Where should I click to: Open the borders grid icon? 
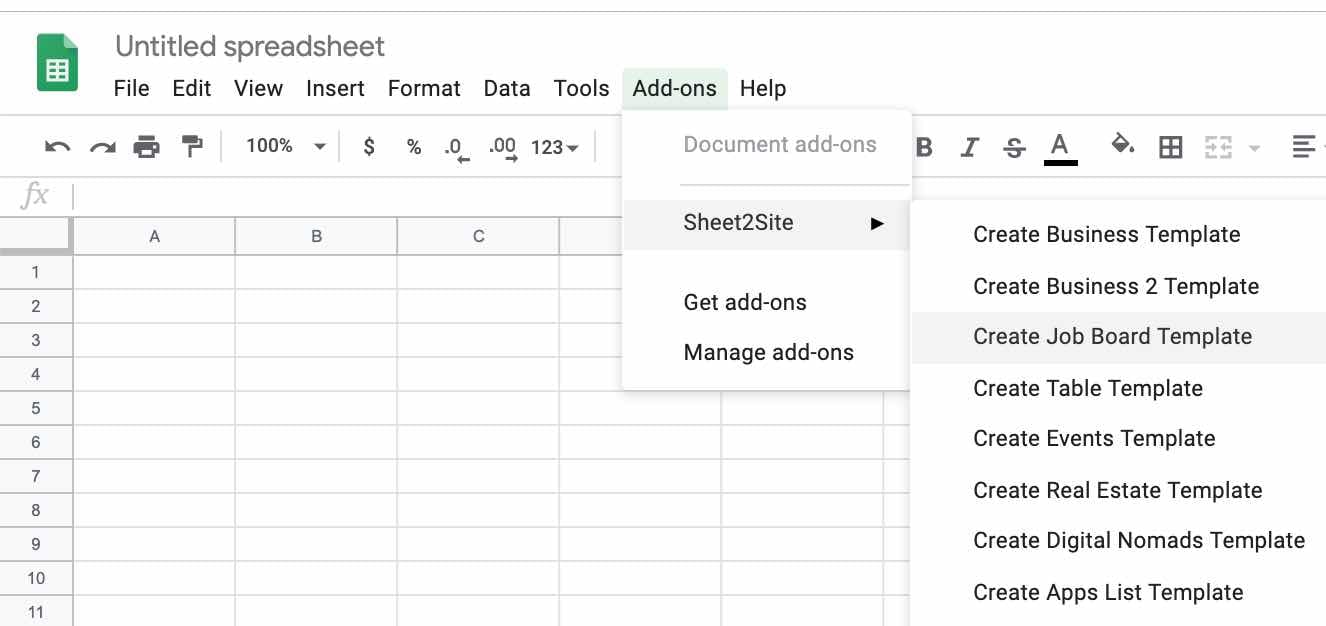[x=1170, y=148]
